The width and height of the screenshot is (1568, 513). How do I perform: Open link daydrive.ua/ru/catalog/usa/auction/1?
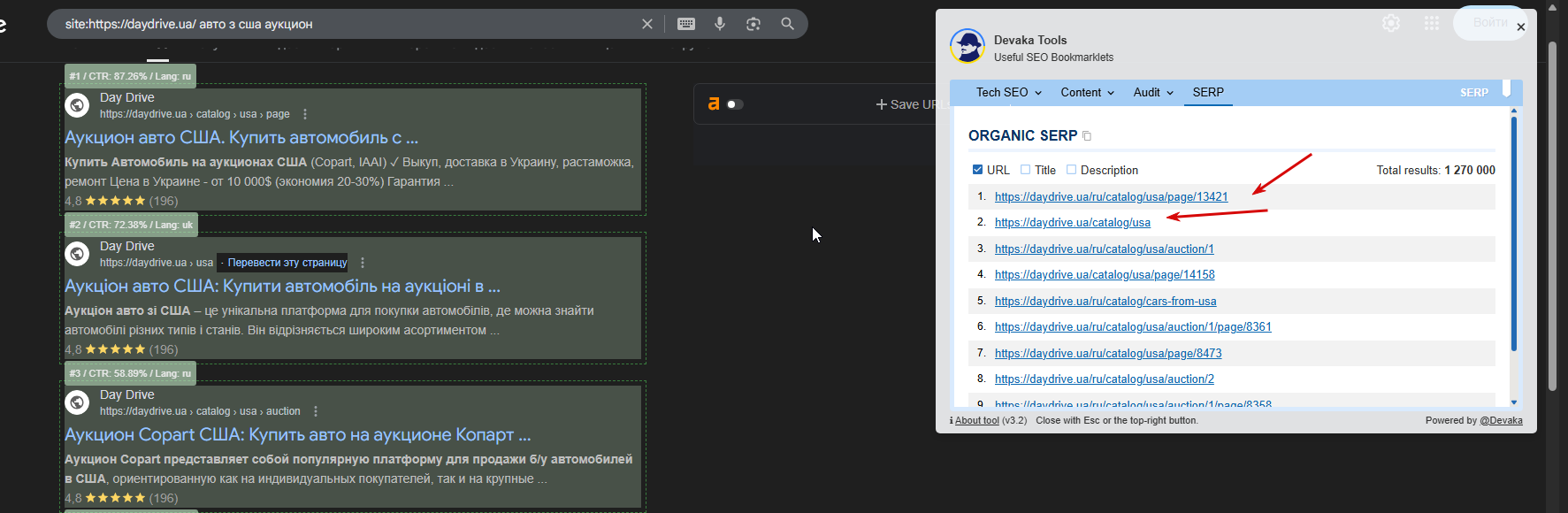pyautogui.click(x=1104, y=249)
